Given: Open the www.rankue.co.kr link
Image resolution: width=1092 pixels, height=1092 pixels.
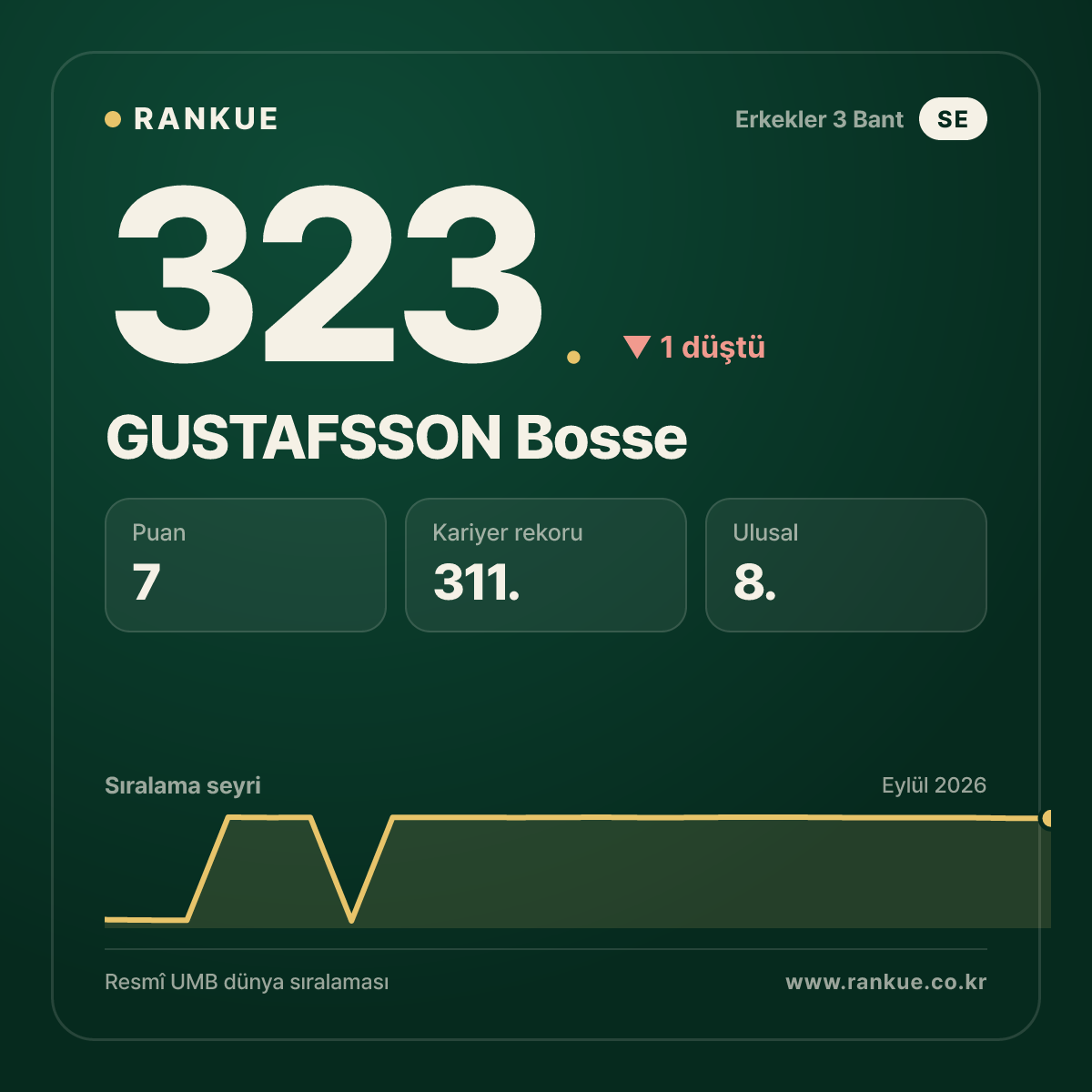Looking at the screenshot, I should tap(886, 983).
